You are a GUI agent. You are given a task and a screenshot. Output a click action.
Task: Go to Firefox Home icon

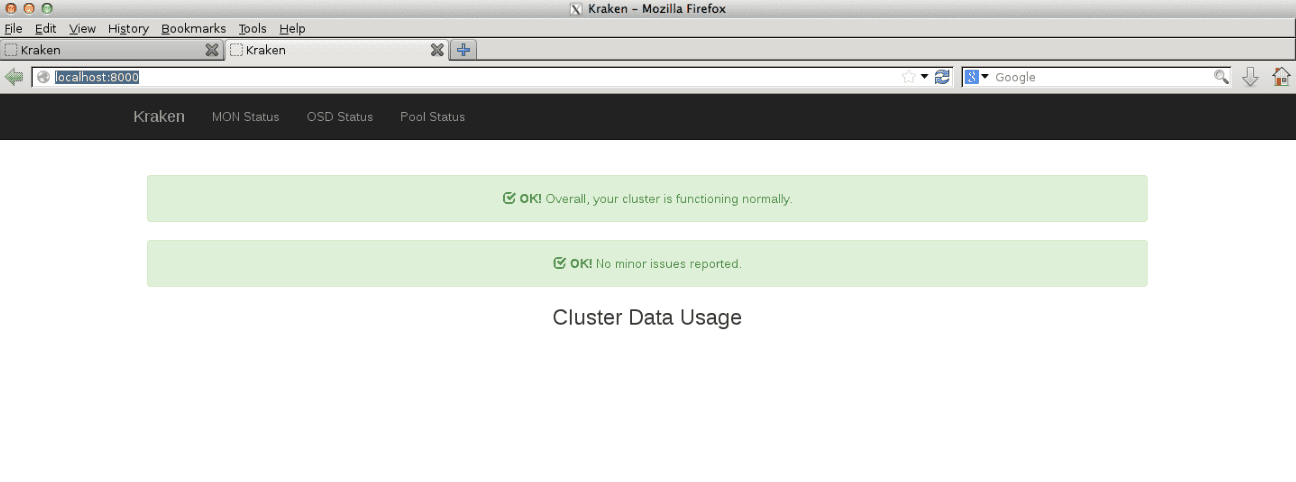click(x=1280, y=77)
